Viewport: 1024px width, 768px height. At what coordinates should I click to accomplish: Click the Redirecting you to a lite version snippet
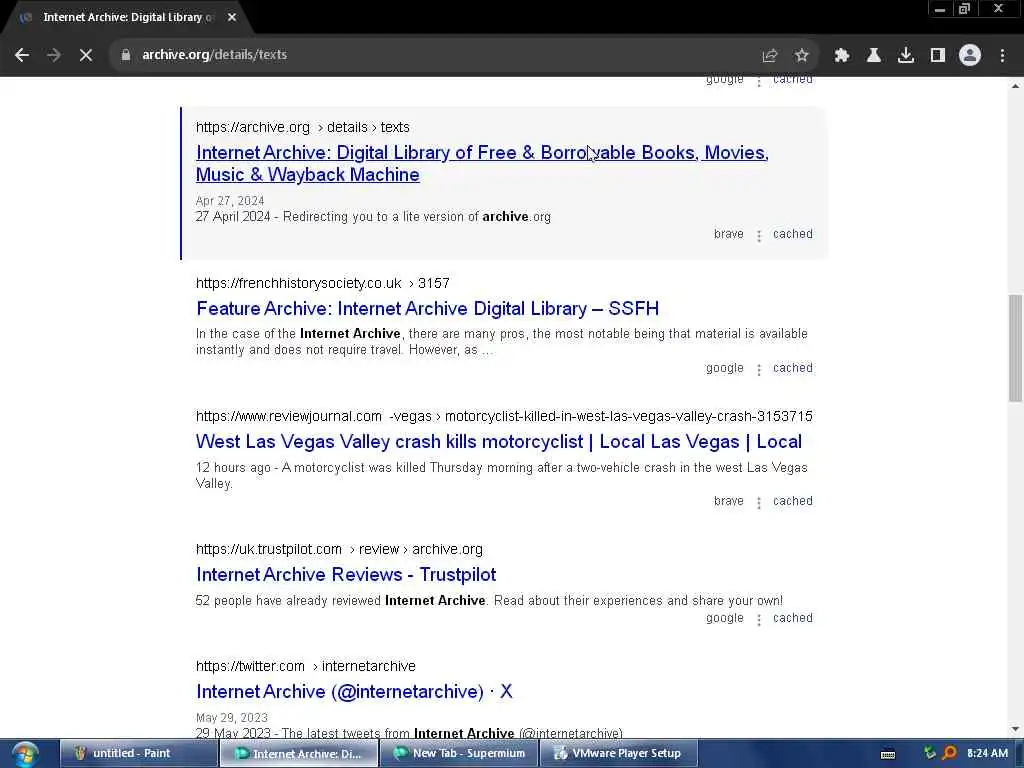[374, 217]
